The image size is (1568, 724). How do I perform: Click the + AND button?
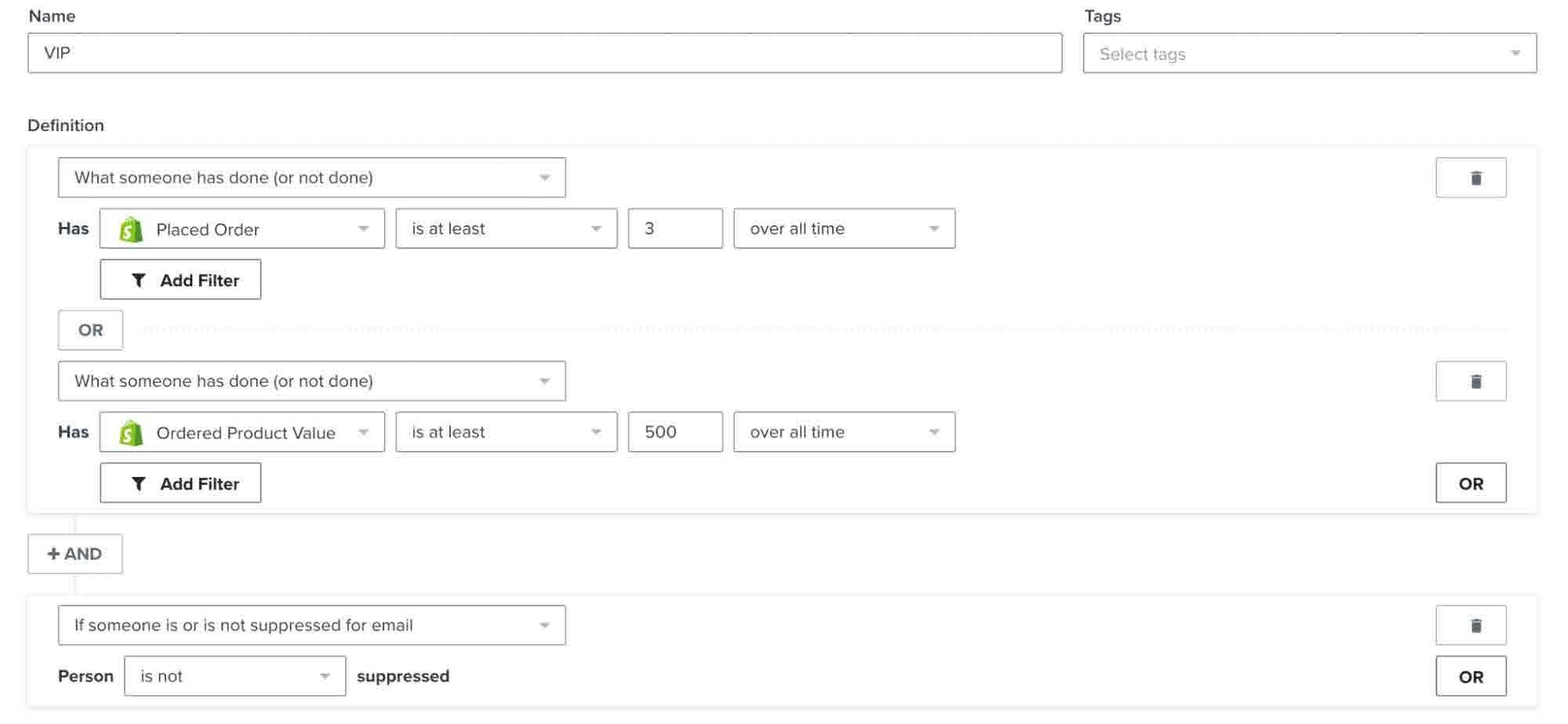tap(75, 554)
